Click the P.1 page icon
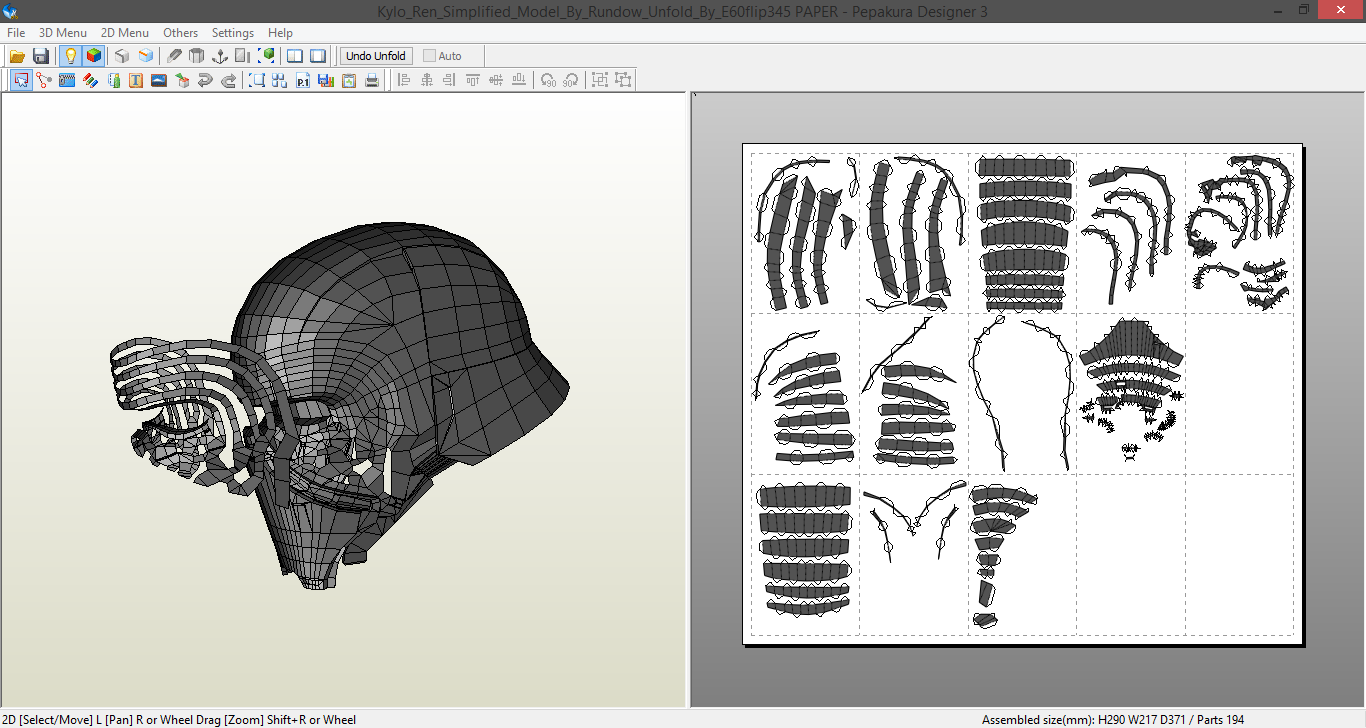1366x728 pixels. [x=303, y=80]
